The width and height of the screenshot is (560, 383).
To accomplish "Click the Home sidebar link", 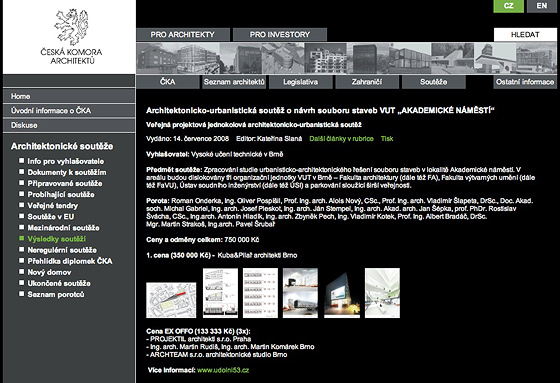I will pyautogui.click(x=69, y=96).
